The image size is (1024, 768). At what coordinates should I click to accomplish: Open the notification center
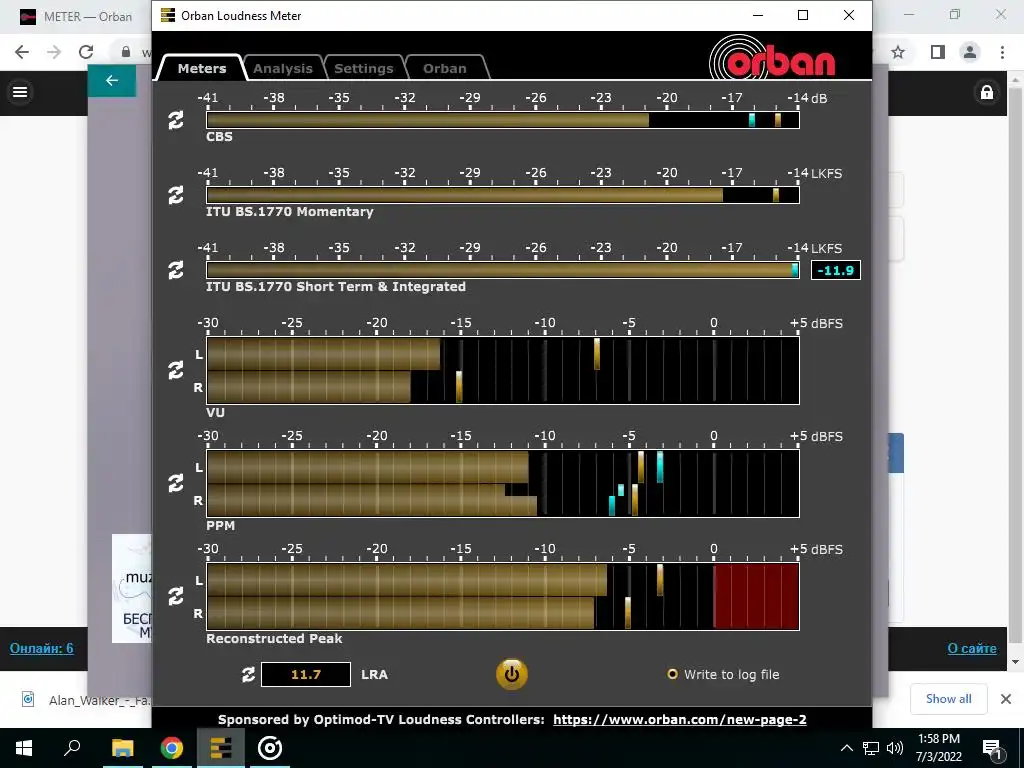[x=993, y=748]
